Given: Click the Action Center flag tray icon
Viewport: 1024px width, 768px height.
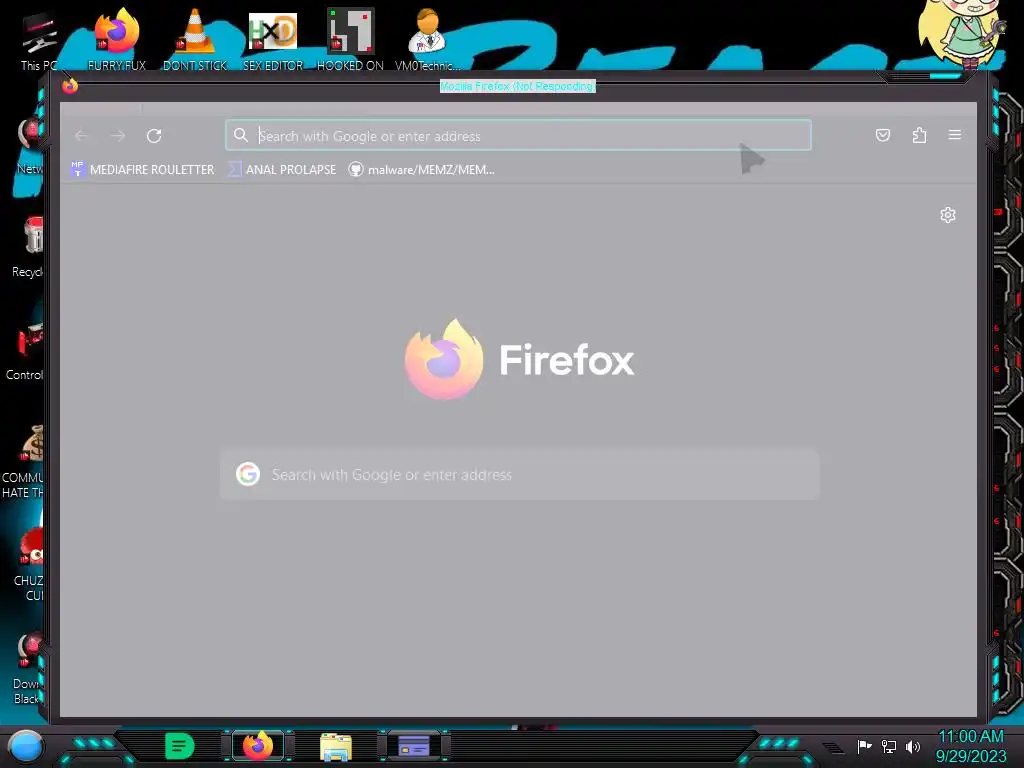Looking at the screenshot, I should coord(864,746).
